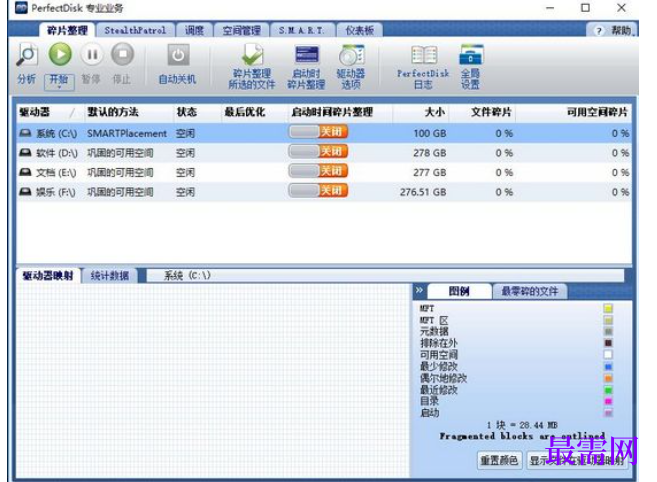Click the pink 启动 boot color swatch
This screenshot has height=482, width=657.
(608, 413)
